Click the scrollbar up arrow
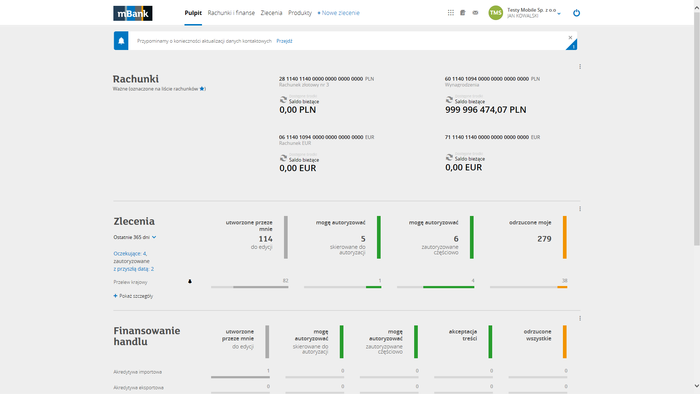Viewport: 700px width, 394px height. point(696,8)
